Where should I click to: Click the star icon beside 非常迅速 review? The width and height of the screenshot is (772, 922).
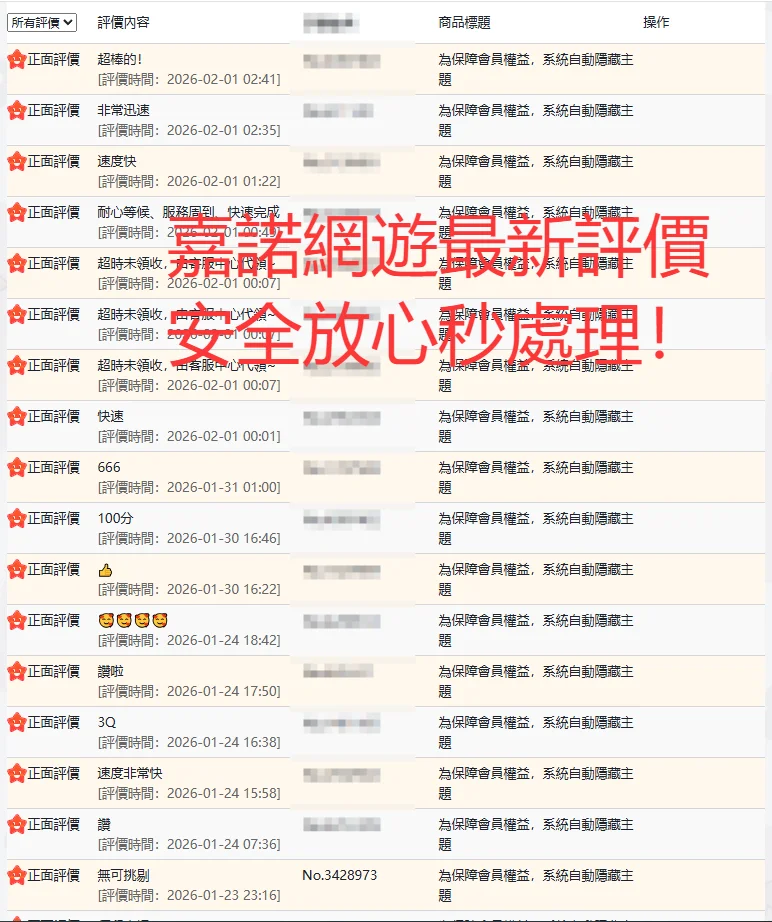click(17, 110)
